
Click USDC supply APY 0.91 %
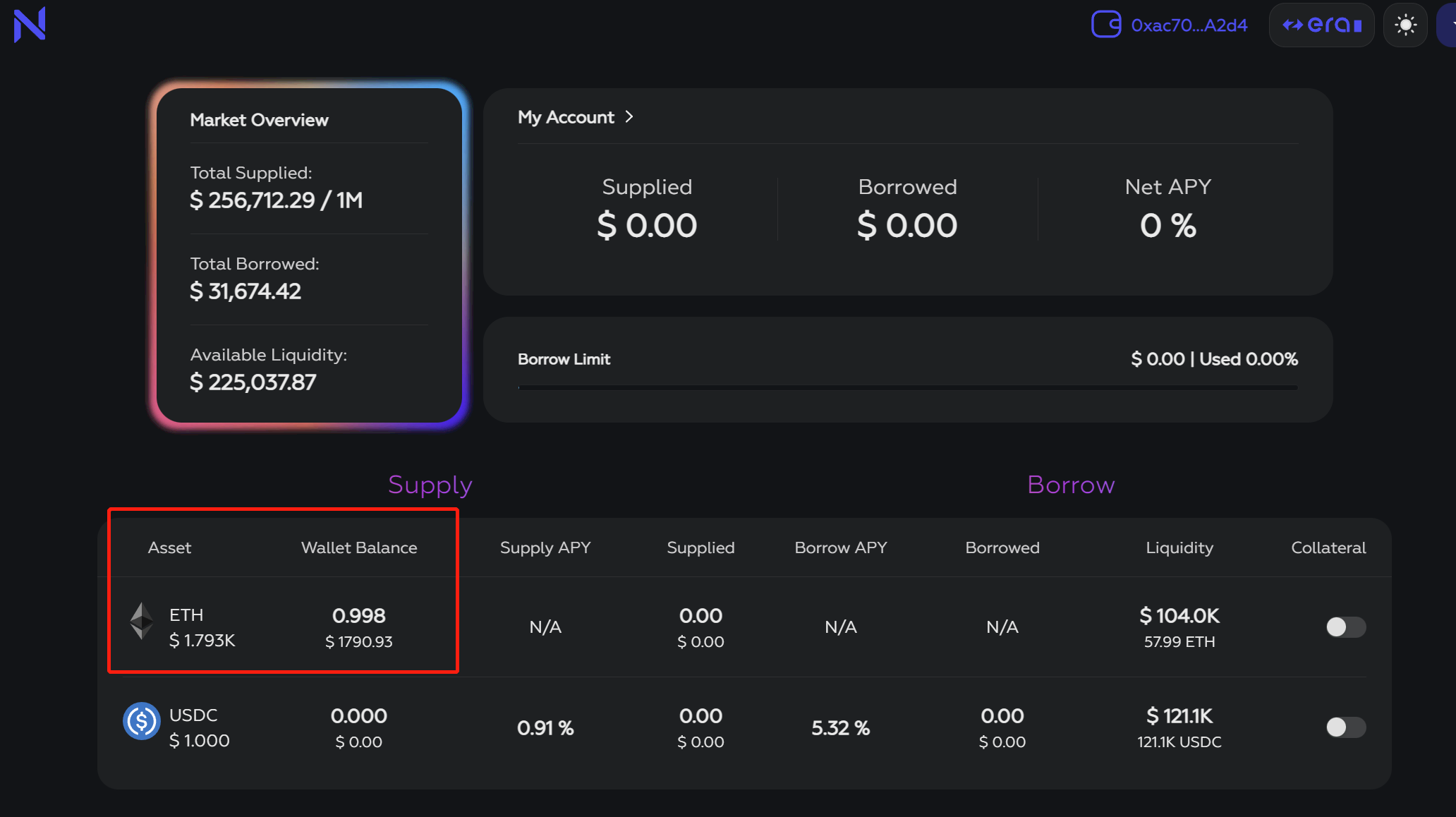pyautogui.click(x=545, y=727)
